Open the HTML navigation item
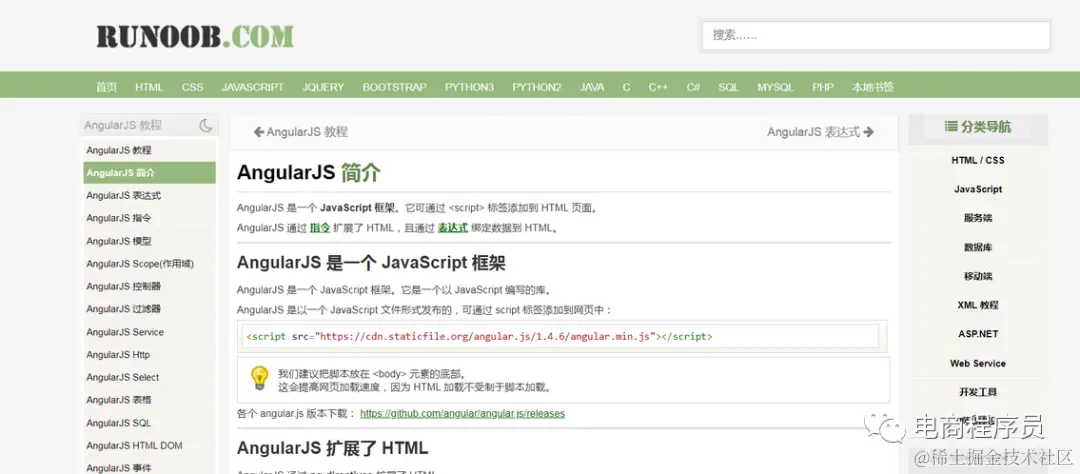 coord(149,87)
